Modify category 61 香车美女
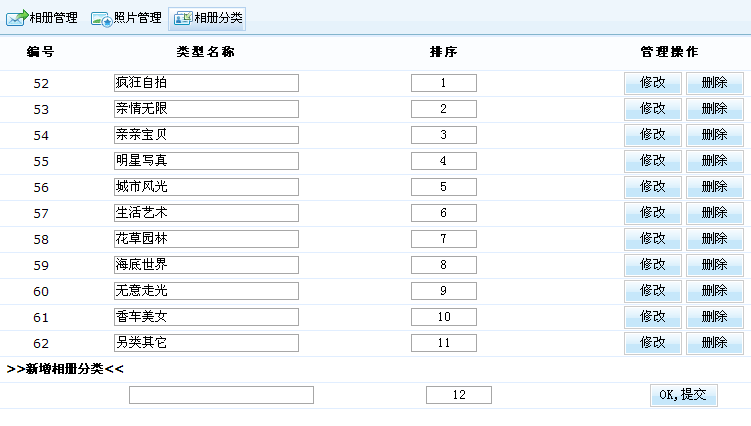751x426 pixels. pyautogui.click(x=652, y=317)
